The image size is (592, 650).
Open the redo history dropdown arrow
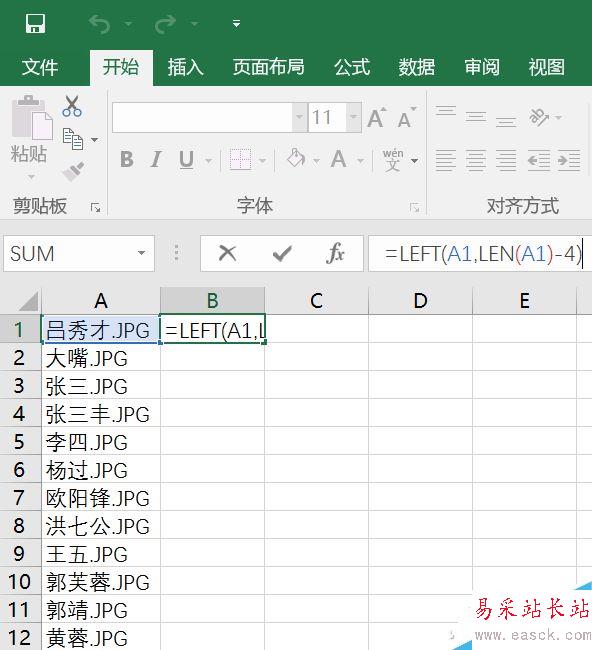point(194,24)
